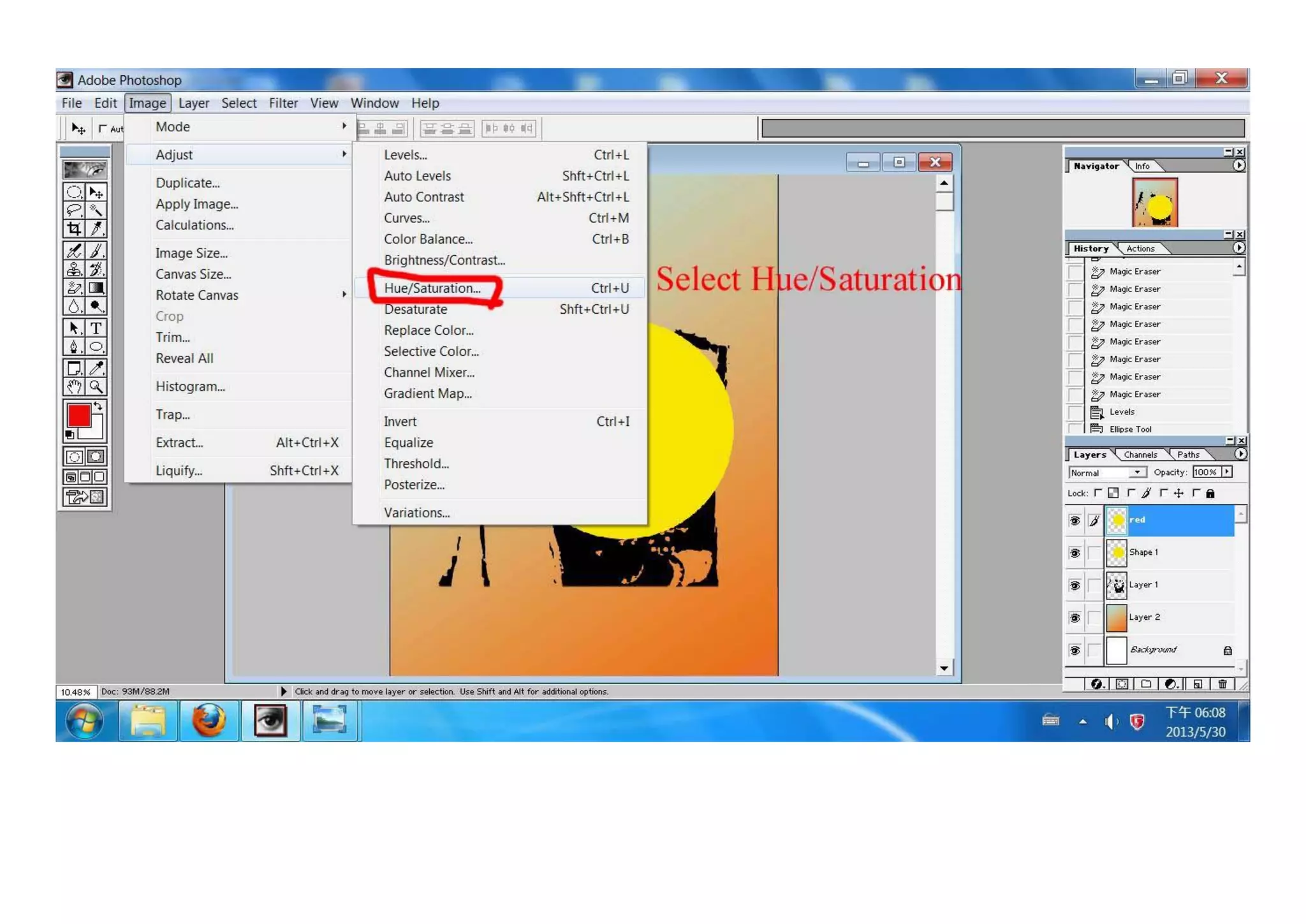Hide the red layer eye icon

[x=1075, y=520]
